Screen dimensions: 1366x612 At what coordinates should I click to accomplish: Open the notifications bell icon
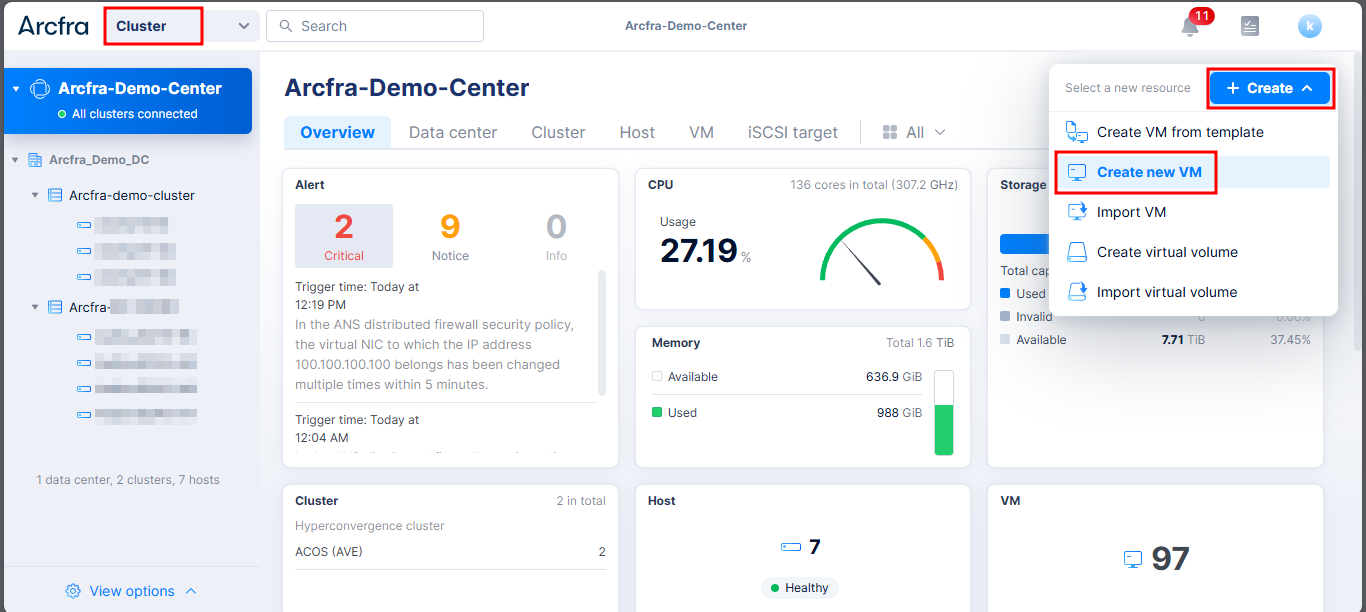(1189, 27)
